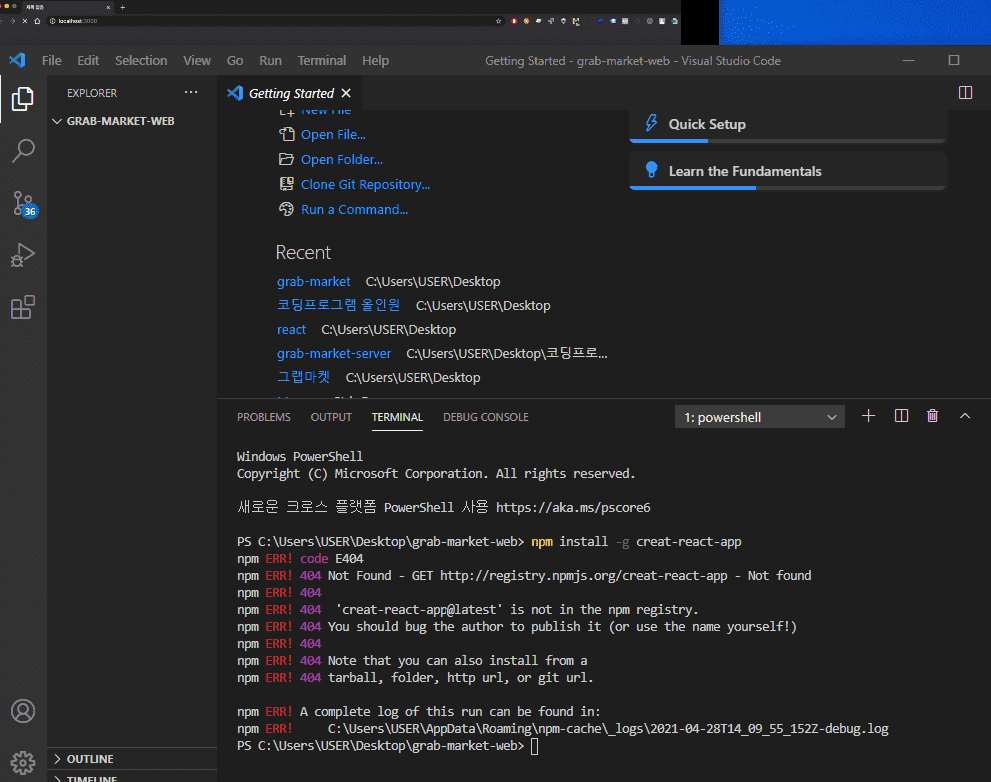Image resolution: width=991 pixels, height=782 pixels.
Task: Switch to the PROBLEMS panel tab
Action: [264, 417]
